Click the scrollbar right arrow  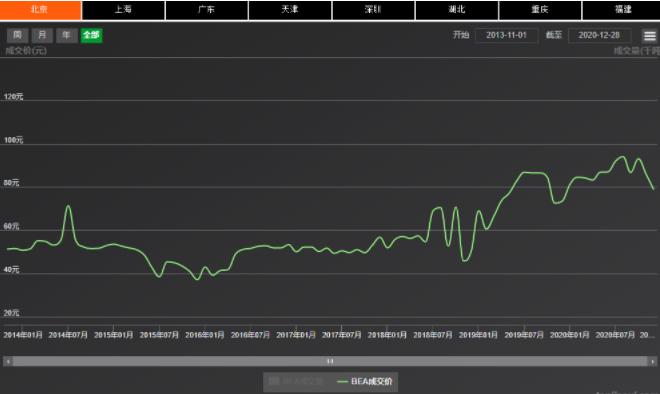[652, 361]
